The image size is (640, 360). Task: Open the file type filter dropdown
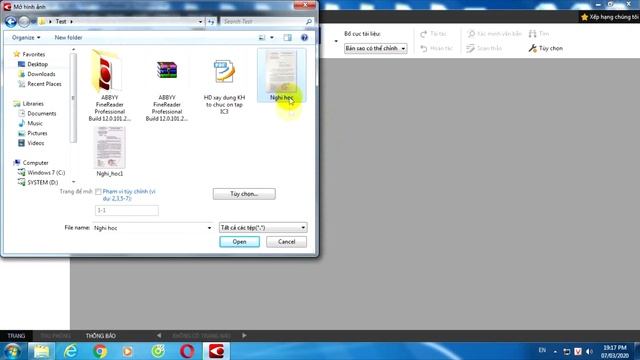(263, 228)
